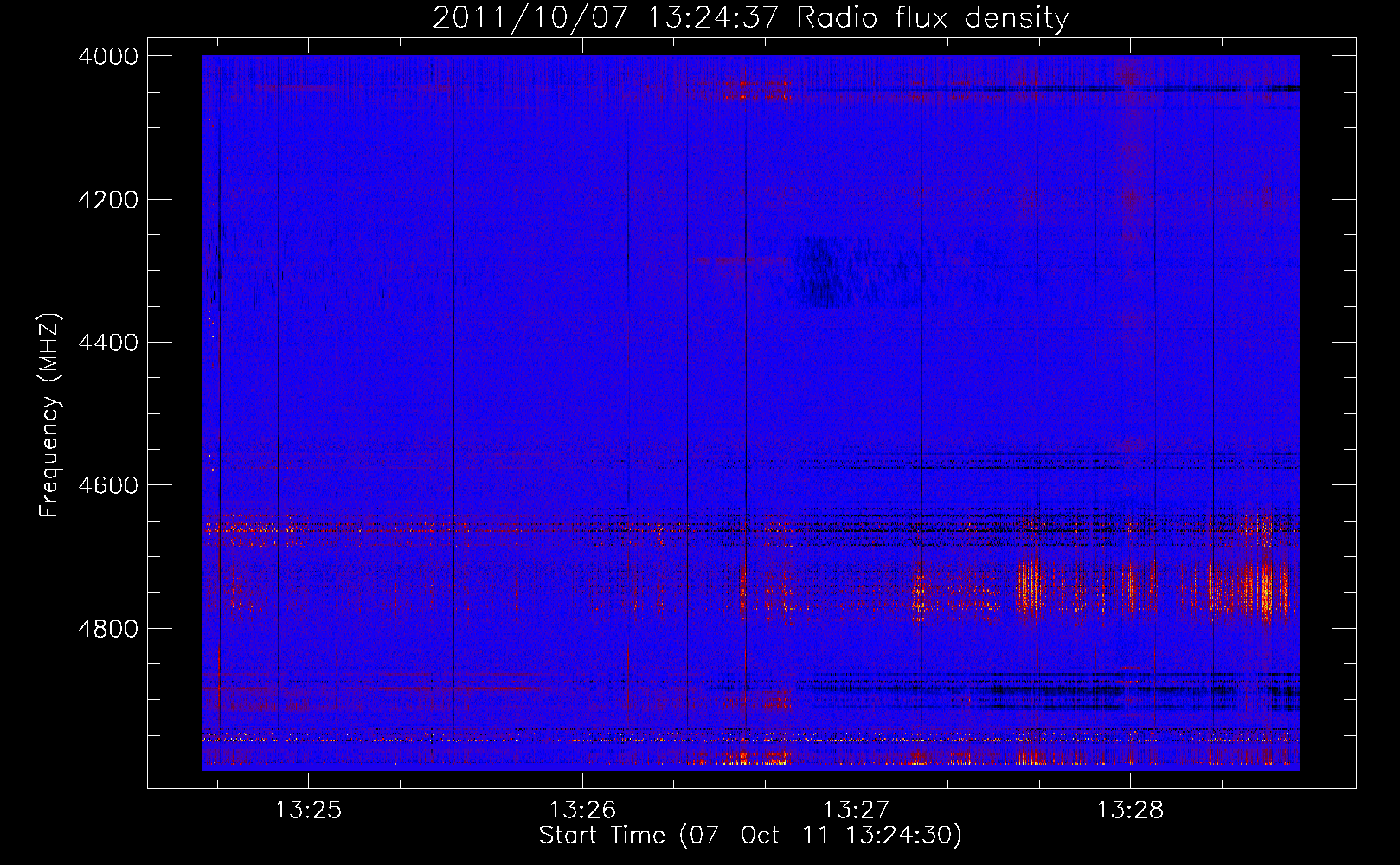Viewport: 1400px width, 865px height.
Task: Select the 4800 frequency tick label
Action: click(108, 629)
